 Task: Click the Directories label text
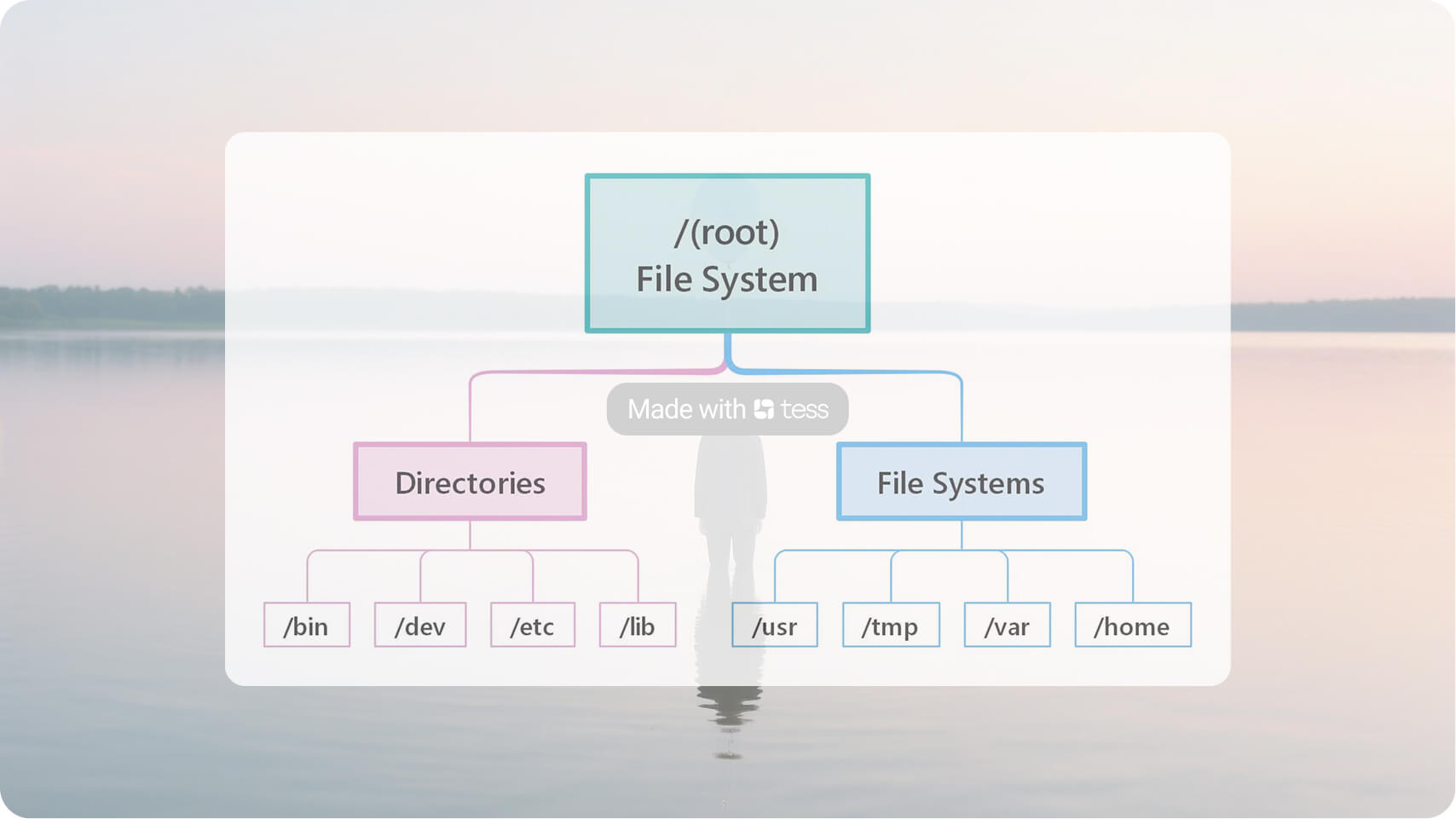(x=470, y=483)
